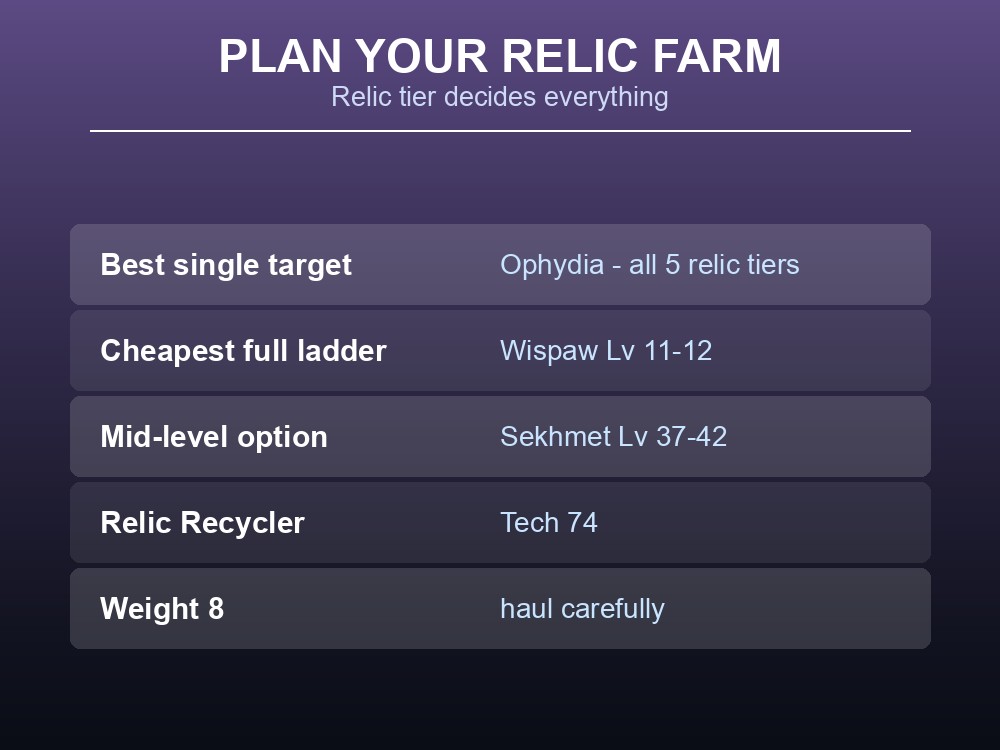The width and height of the screenshot is (1000, 750).
Task: Click the Mid-level option label
Action: (214, 437)
